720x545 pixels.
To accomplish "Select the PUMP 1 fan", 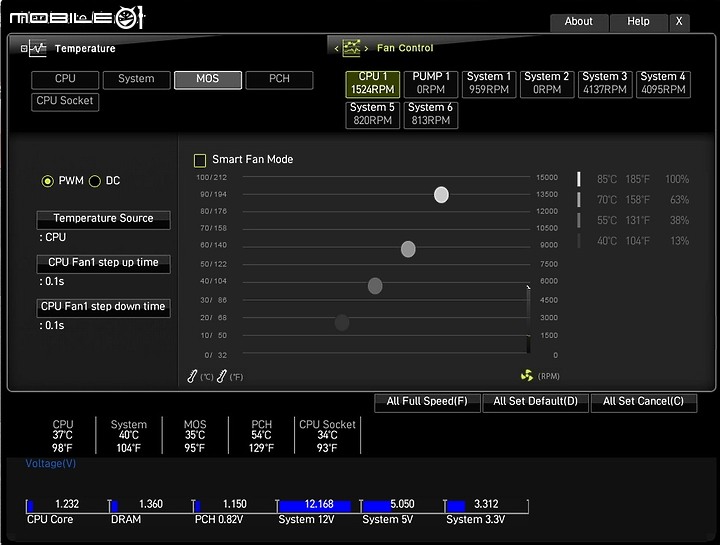I will click(431, 84).
